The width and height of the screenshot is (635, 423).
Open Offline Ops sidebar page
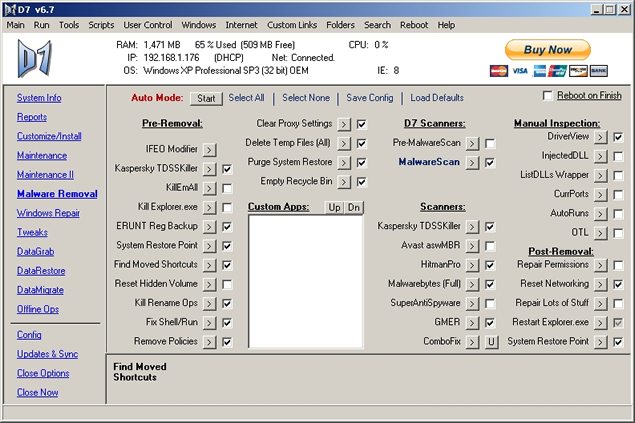coord(38,309)
